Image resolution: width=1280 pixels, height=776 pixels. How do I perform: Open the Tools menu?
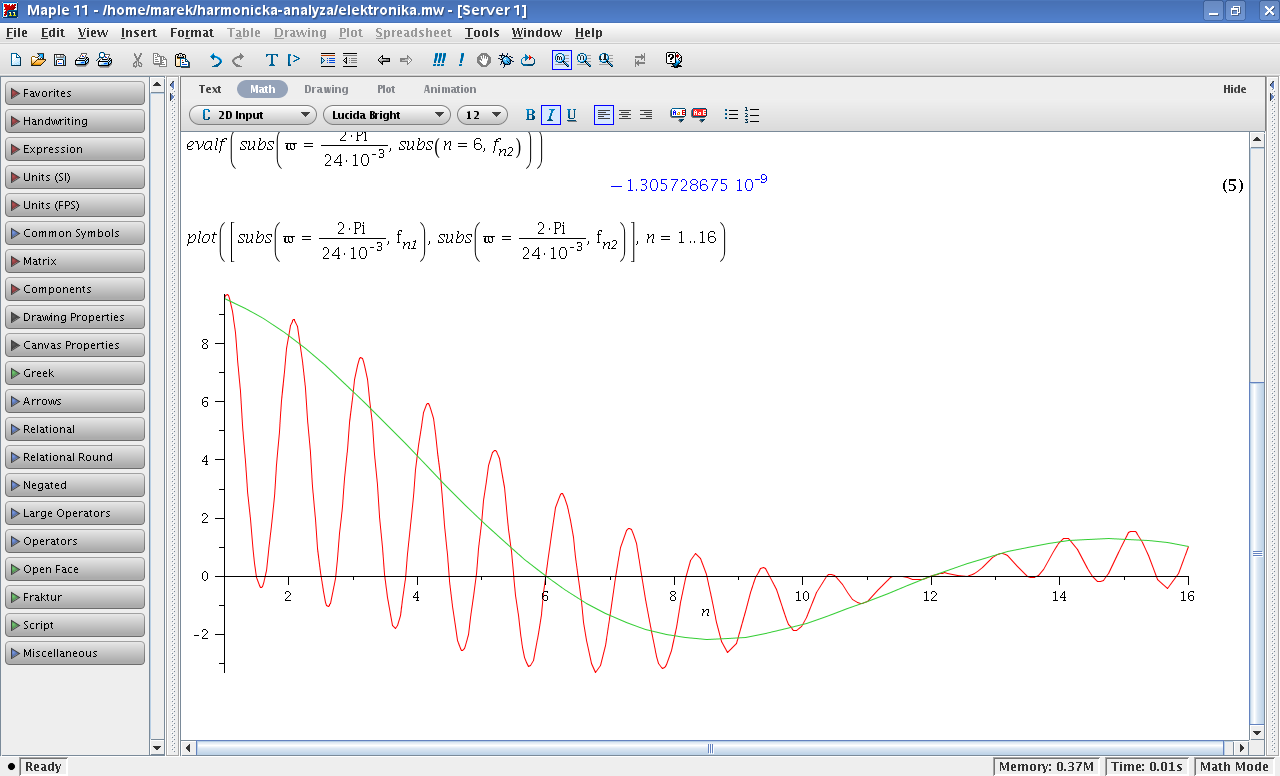(482, 33)
